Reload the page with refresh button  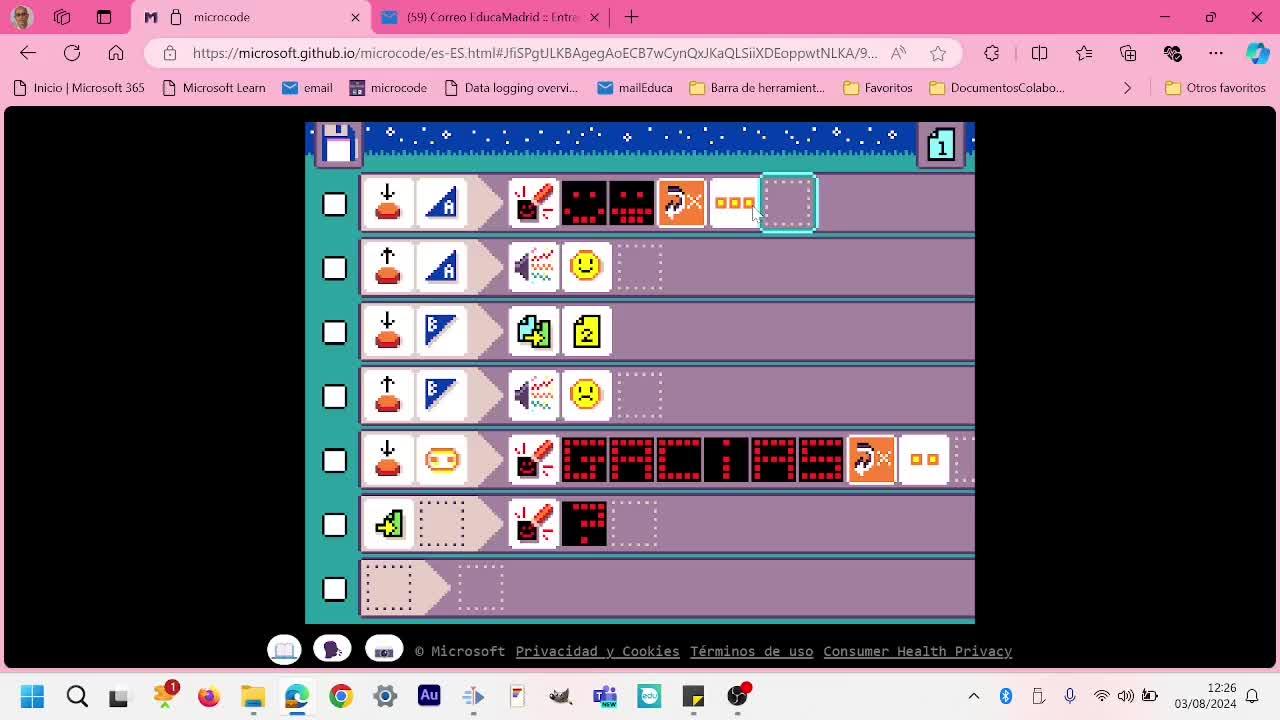pos(72,53)
